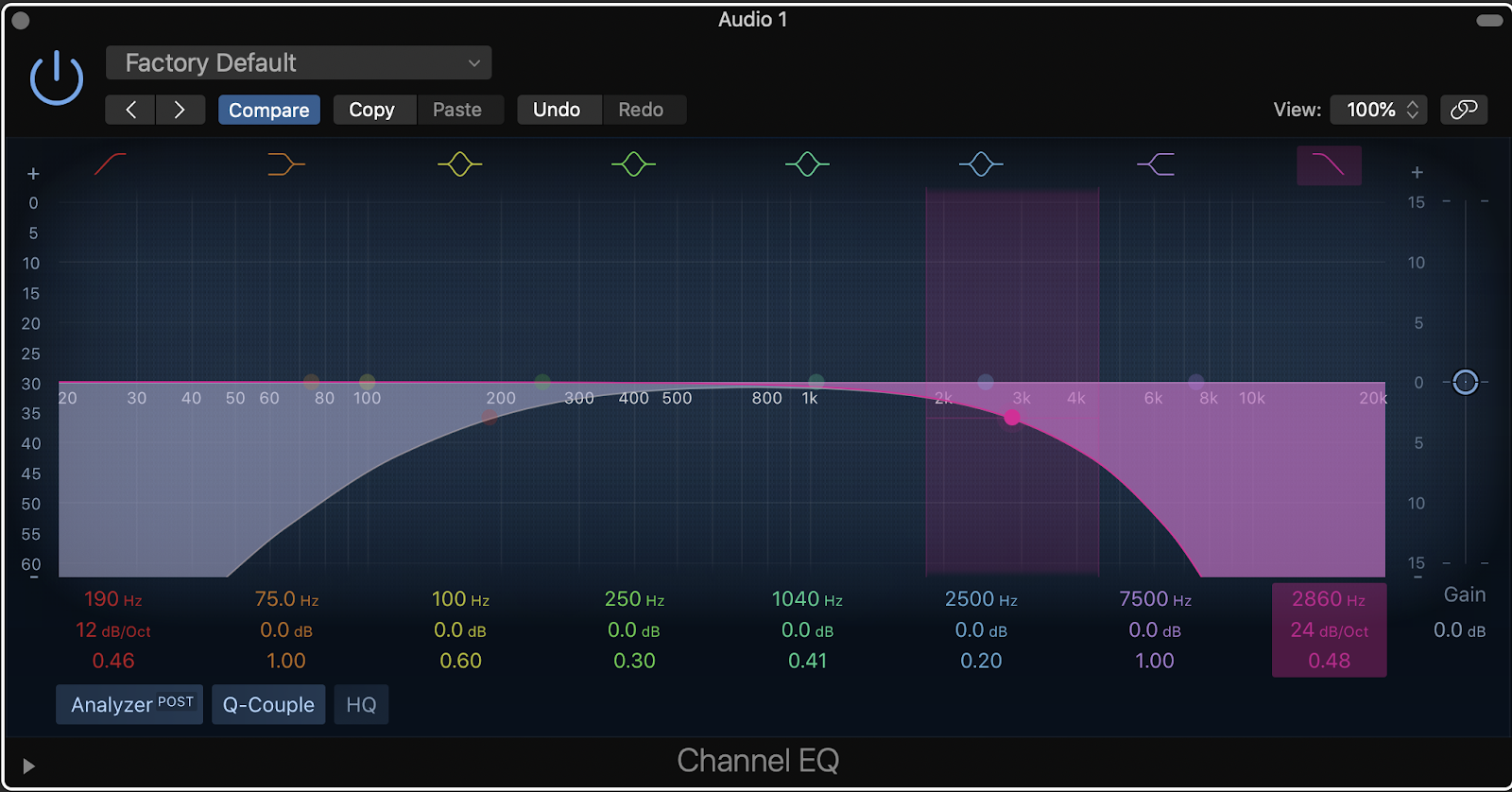Click the gain scale plus button on the right
Viewport: 1512px width, 792px height.
(1417, 173)
